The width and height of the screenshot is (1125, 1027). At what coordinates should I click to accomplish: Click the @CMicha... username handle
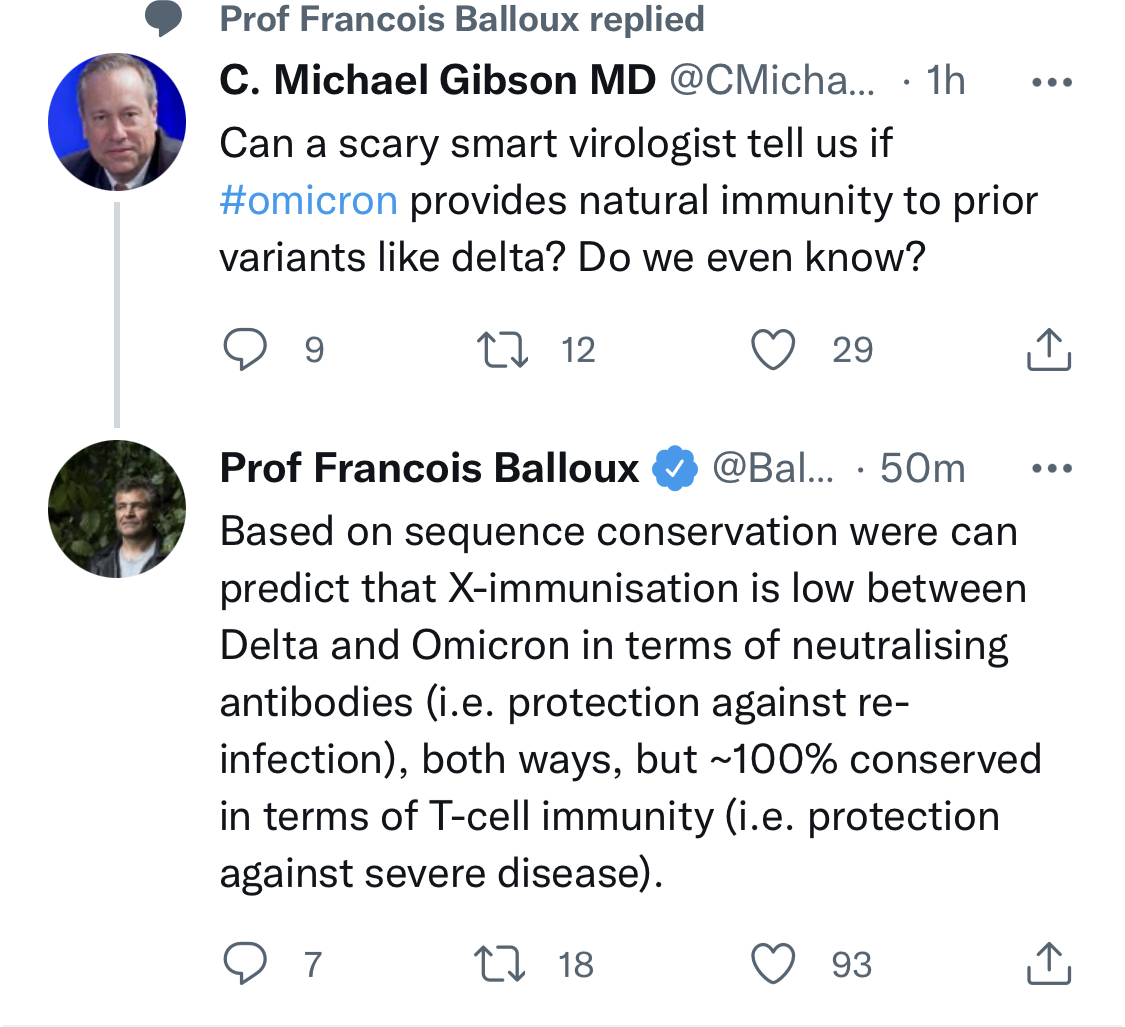coord(770,82)
